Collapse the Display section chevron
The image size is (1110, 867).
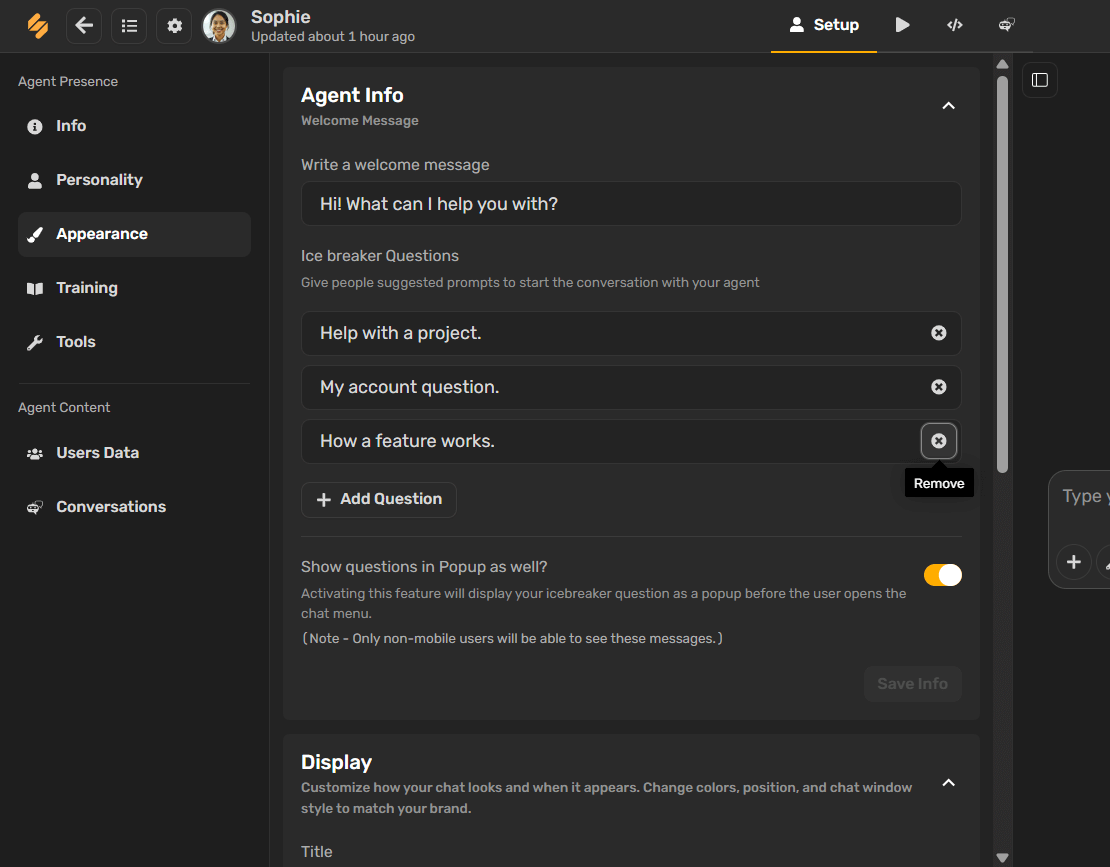[x=949, y=783]
